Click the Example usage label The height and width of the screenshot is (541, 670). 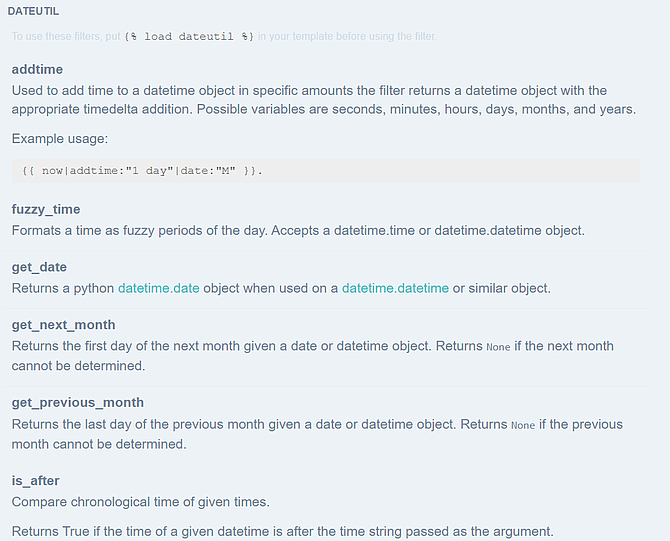pos(60,139)
